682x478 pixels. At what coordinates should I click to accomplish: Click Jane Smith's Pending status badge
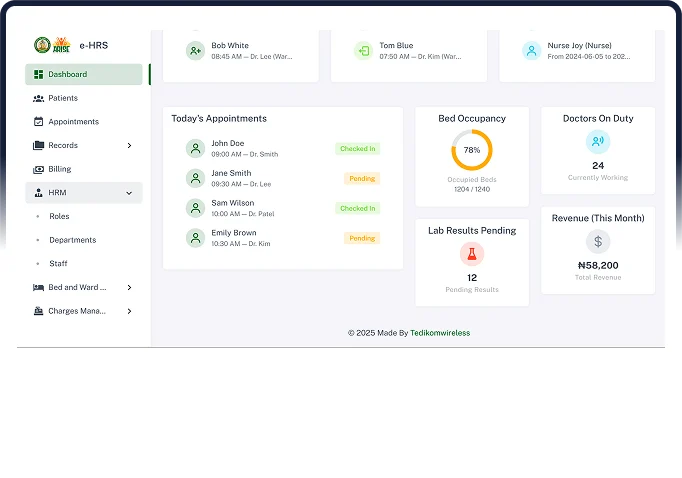[x=362, y=179]
